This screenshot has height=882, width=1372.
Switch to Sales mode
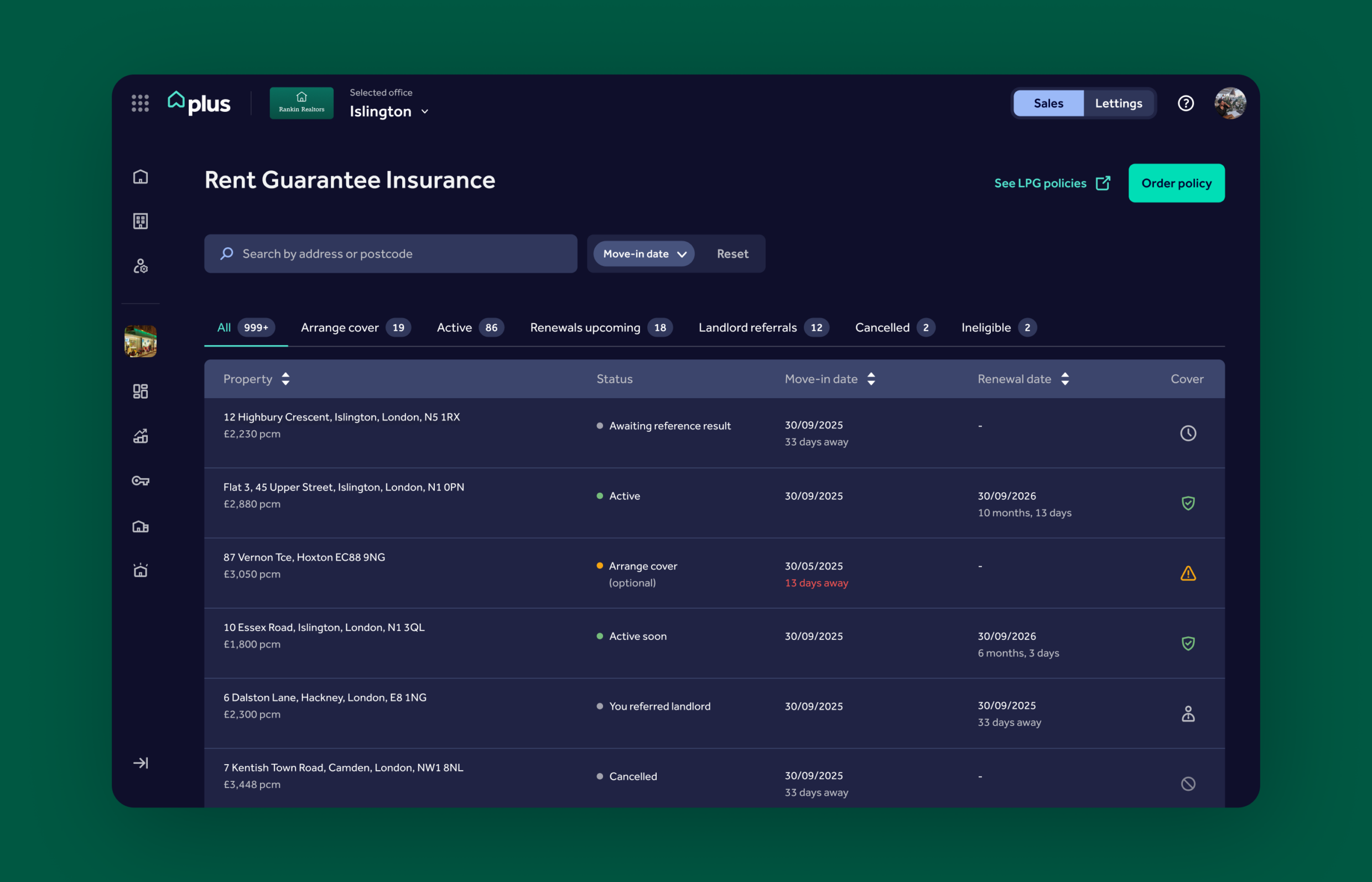pos(1048,103)
